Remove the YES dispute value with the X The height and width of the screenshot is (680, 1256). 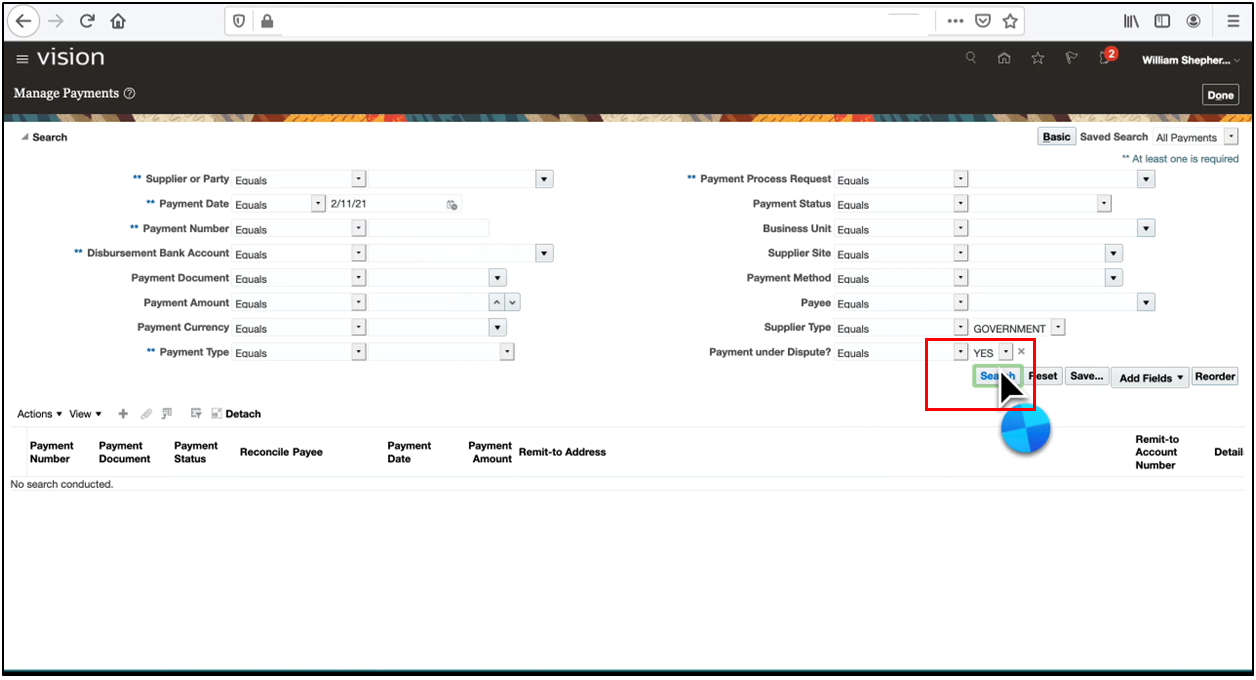pyautogui.click(x=1021, y=351)
